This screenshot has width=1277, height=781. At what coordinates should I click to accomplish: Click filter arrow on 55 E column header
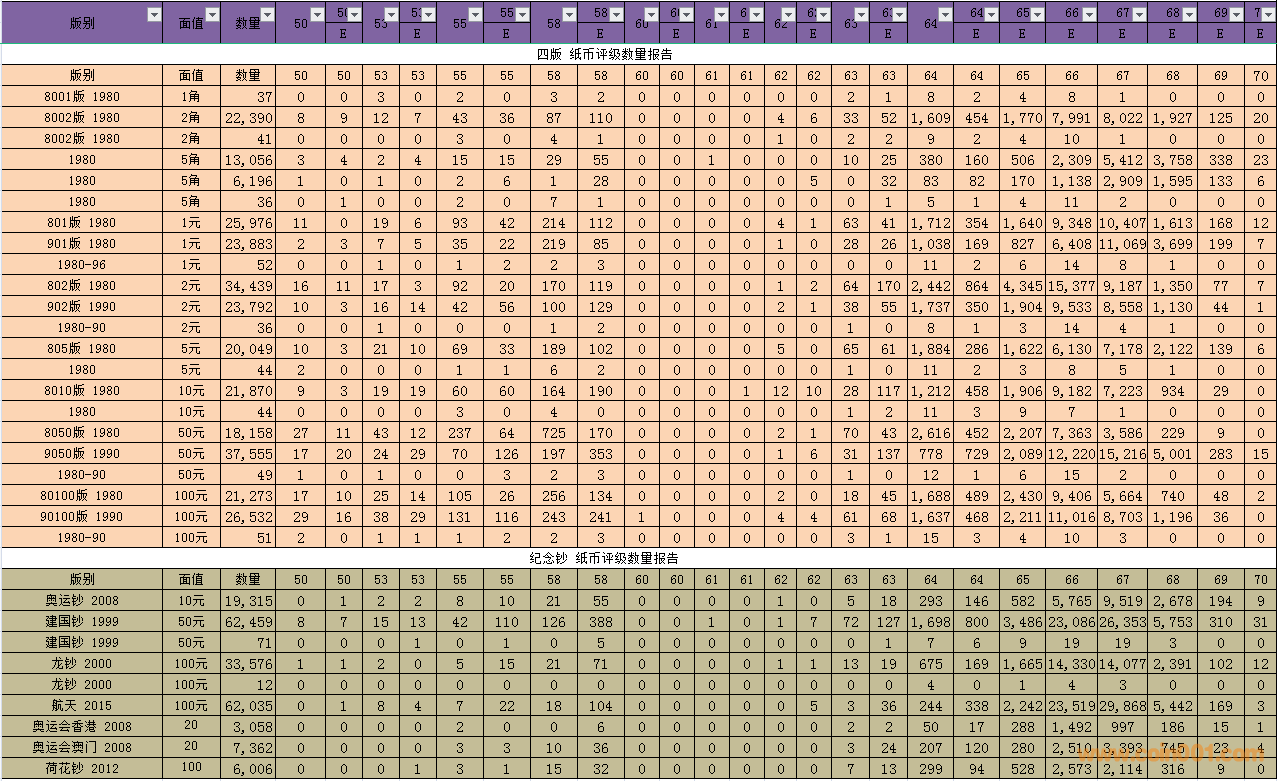pyautogui.click(x=522, y=14)
